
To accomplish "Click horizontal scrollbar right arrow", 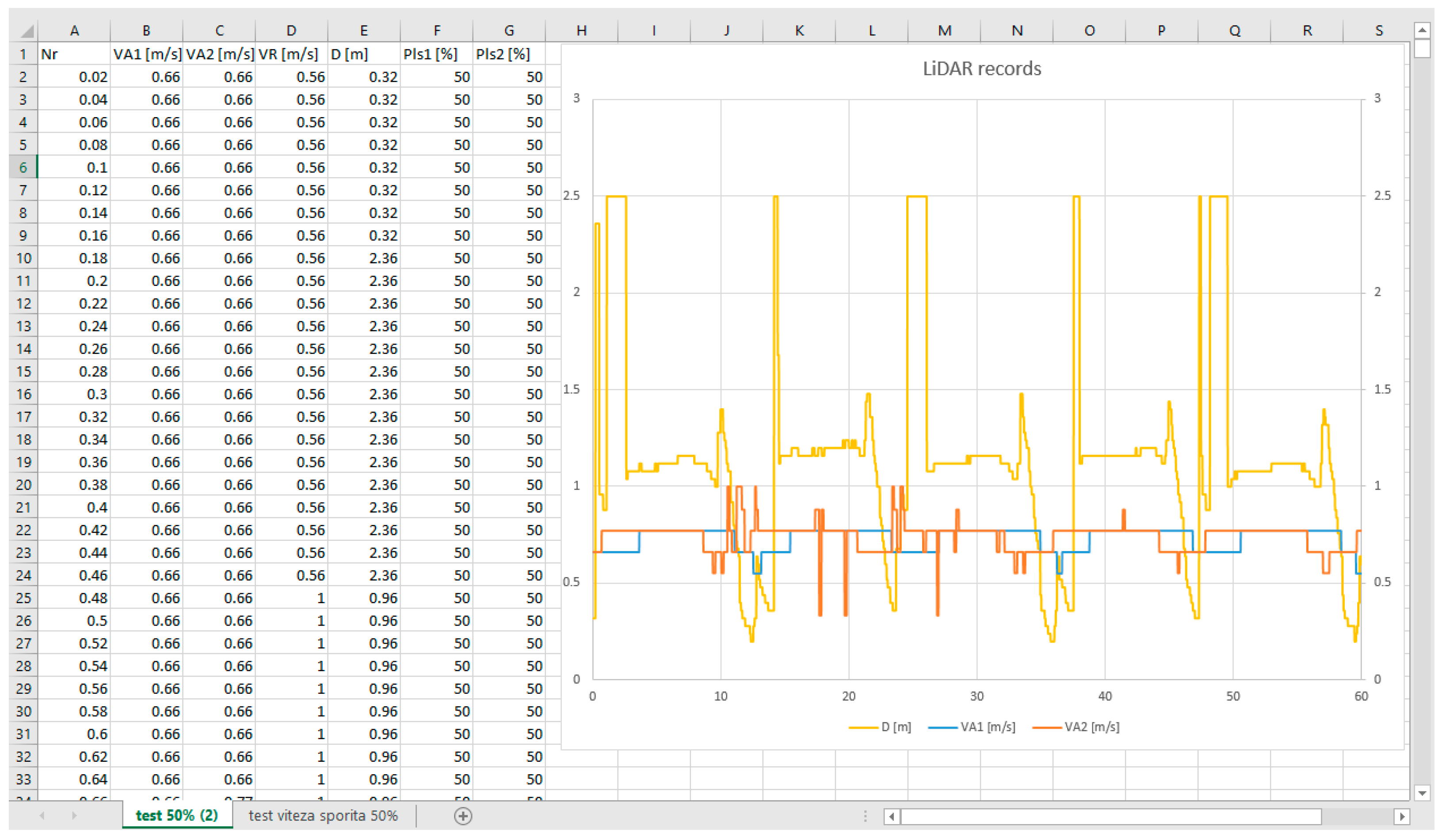I will [x=1401, y=816].
